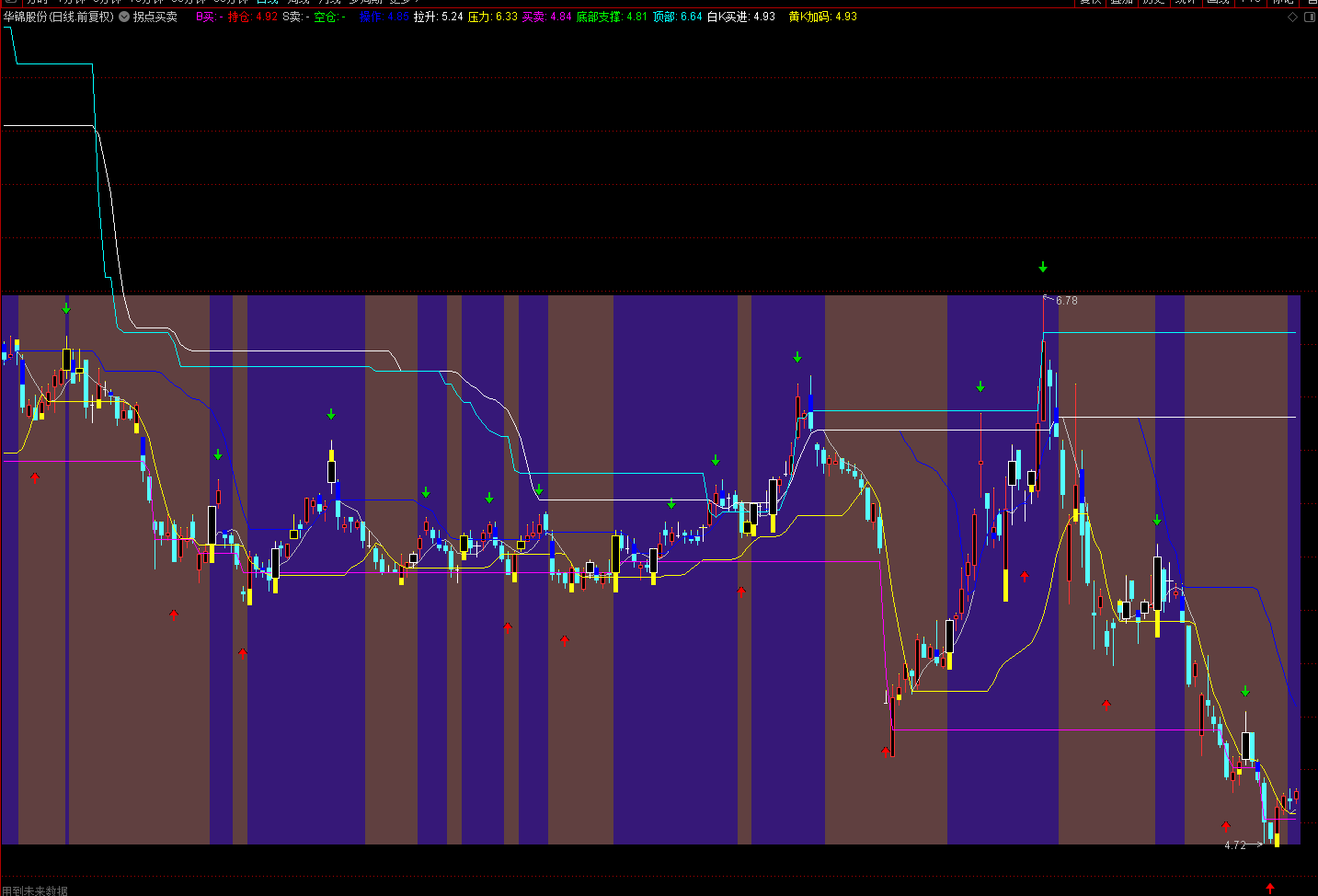The height and width of the screenshot is (896, 1318).
Task: Click the 拉升: 5.24 indicator value
Action: [438, 17]
